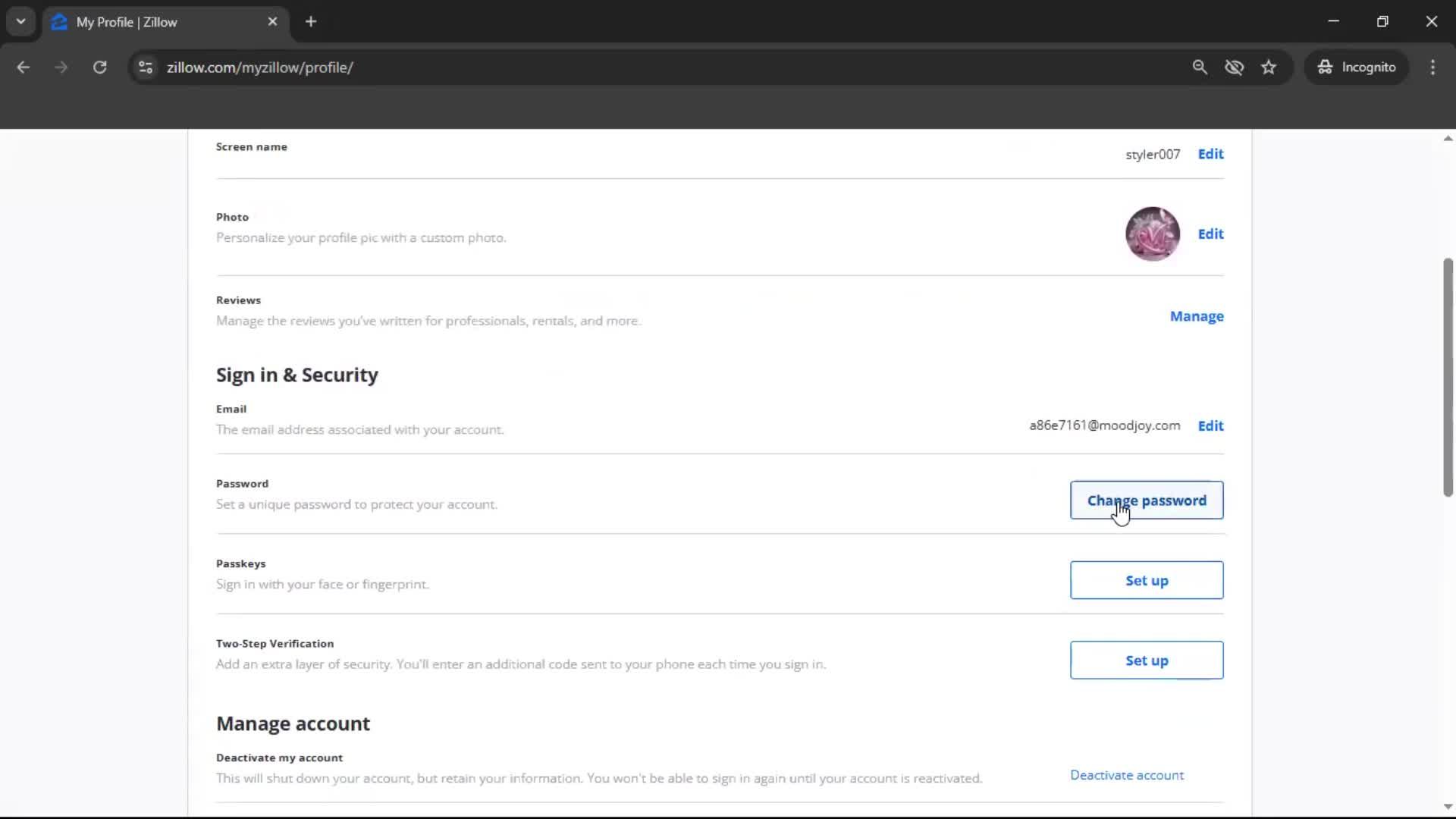Open a new browser tab
This screenshot has width=1456, height=819.
coord(311,21)
